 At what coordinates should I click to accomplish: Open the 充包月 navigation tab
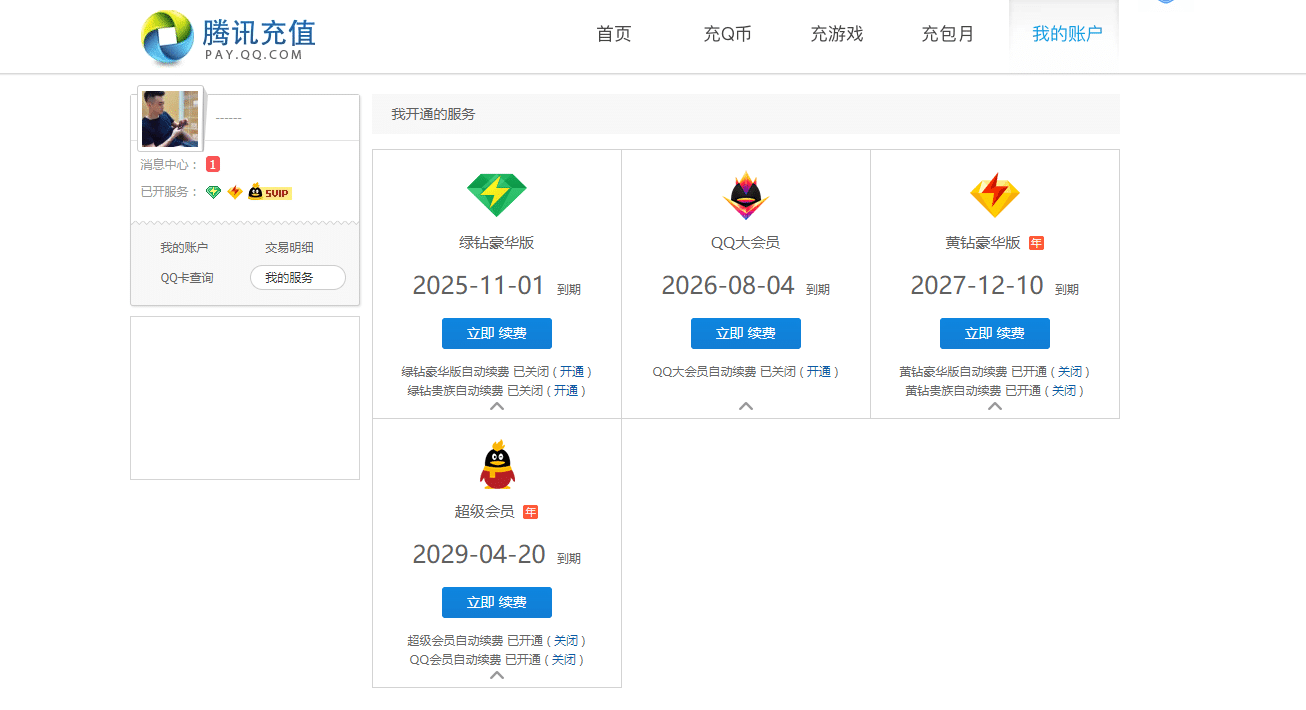(x=948, y=34)
